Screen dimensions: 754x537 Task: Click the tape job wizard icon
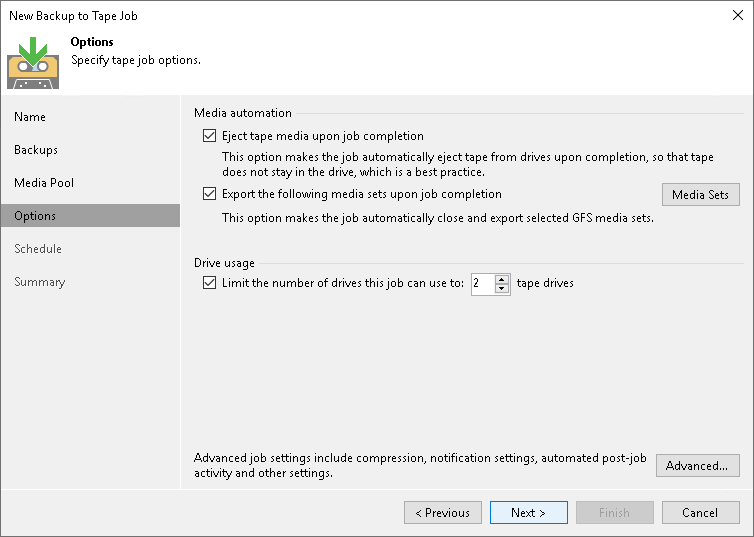[x=32, y=63]
